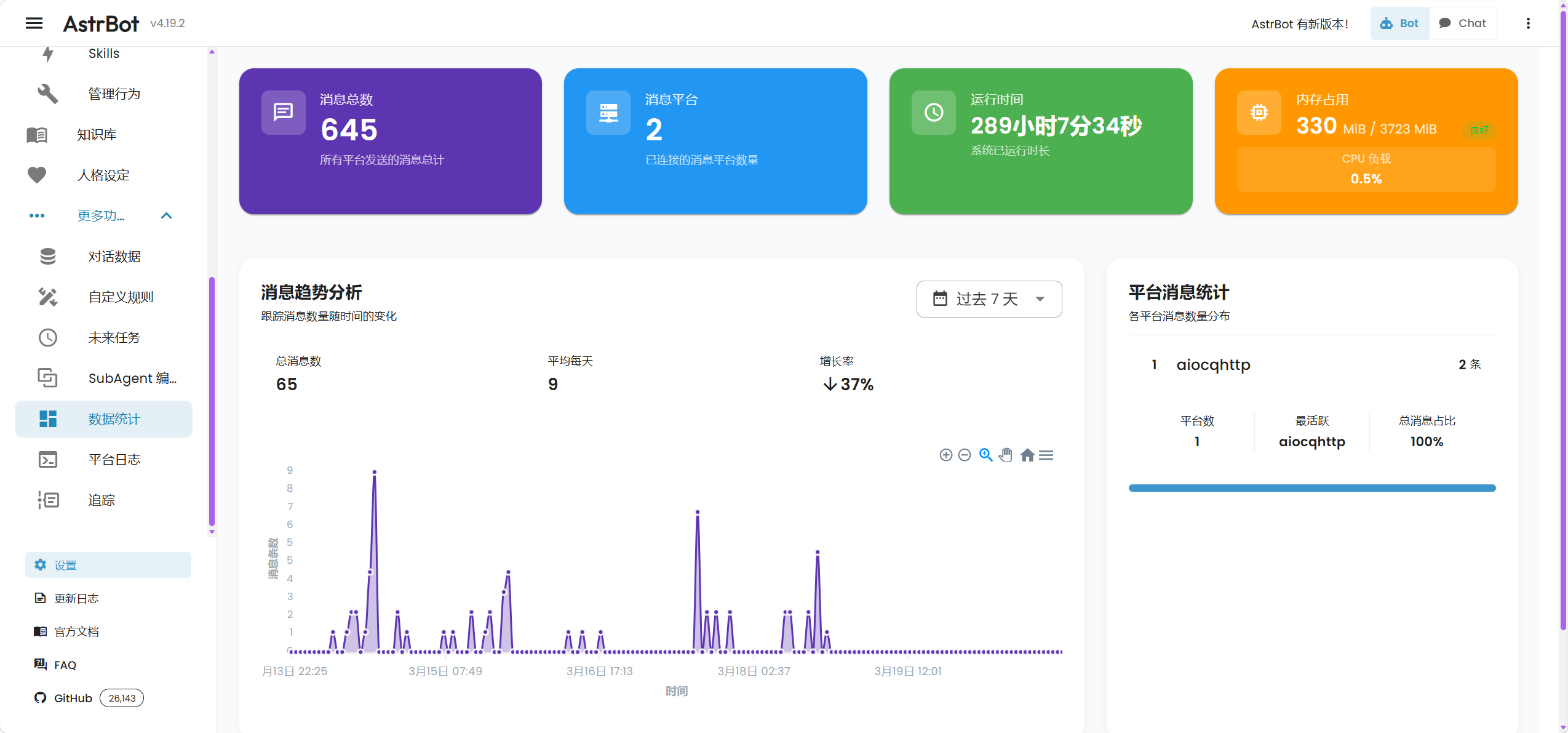Click the Skills lightning icon
The height and width of the screenshot is (733, 1568).
48,54
